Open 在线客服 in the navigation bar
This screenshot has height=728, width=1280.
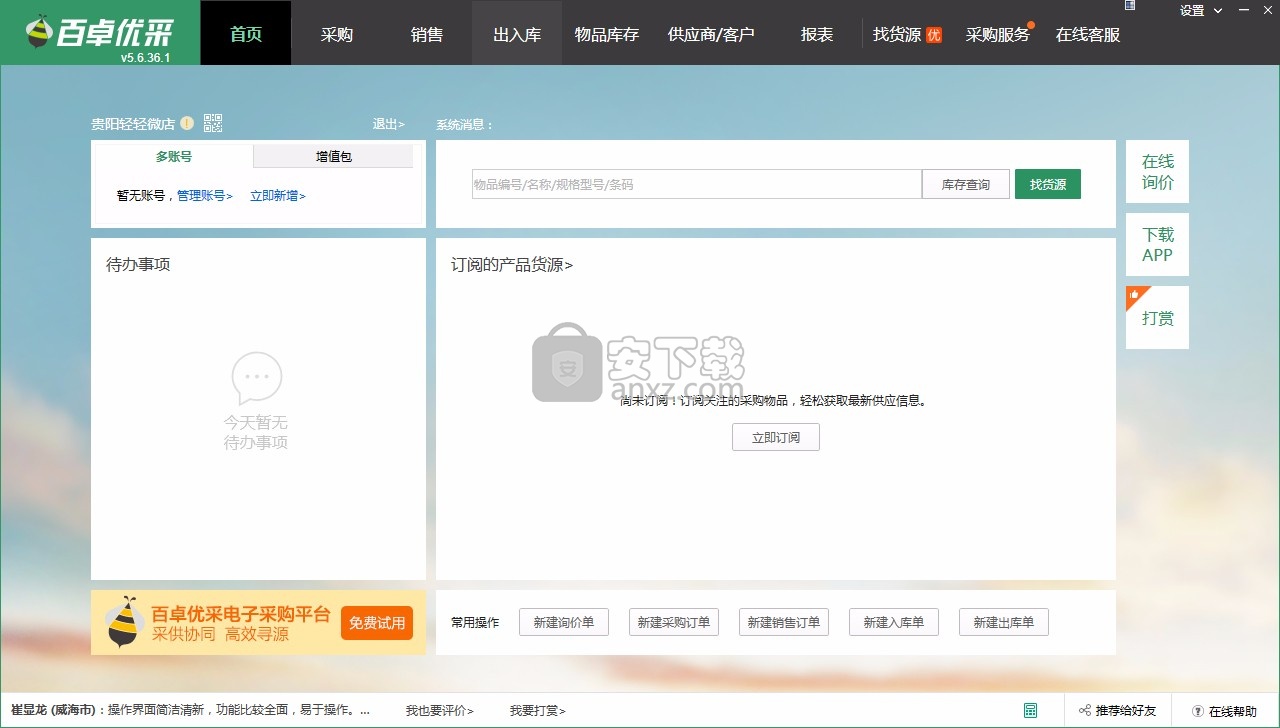[x=1088, y=34]
